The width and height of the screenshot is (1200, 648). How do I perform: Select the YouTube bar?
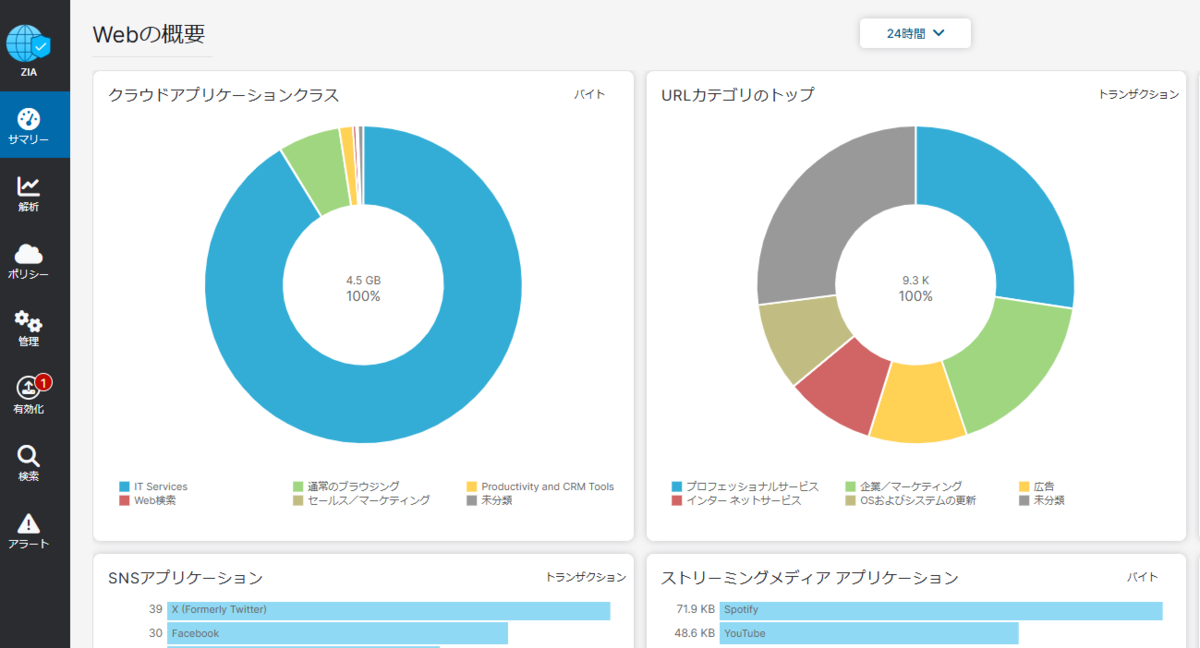click(869, 633)
